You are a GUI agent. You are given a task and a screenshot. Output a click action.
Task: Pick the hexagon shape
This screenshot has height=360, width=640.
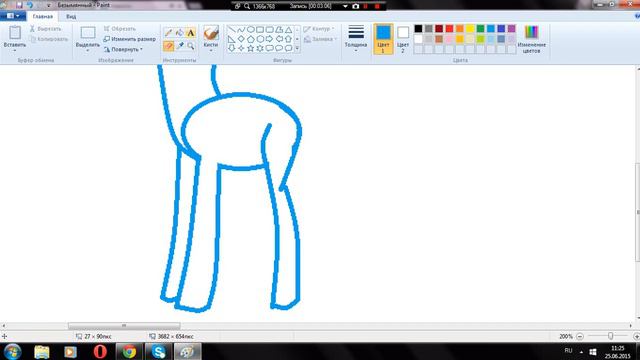(x=260, y=39)
